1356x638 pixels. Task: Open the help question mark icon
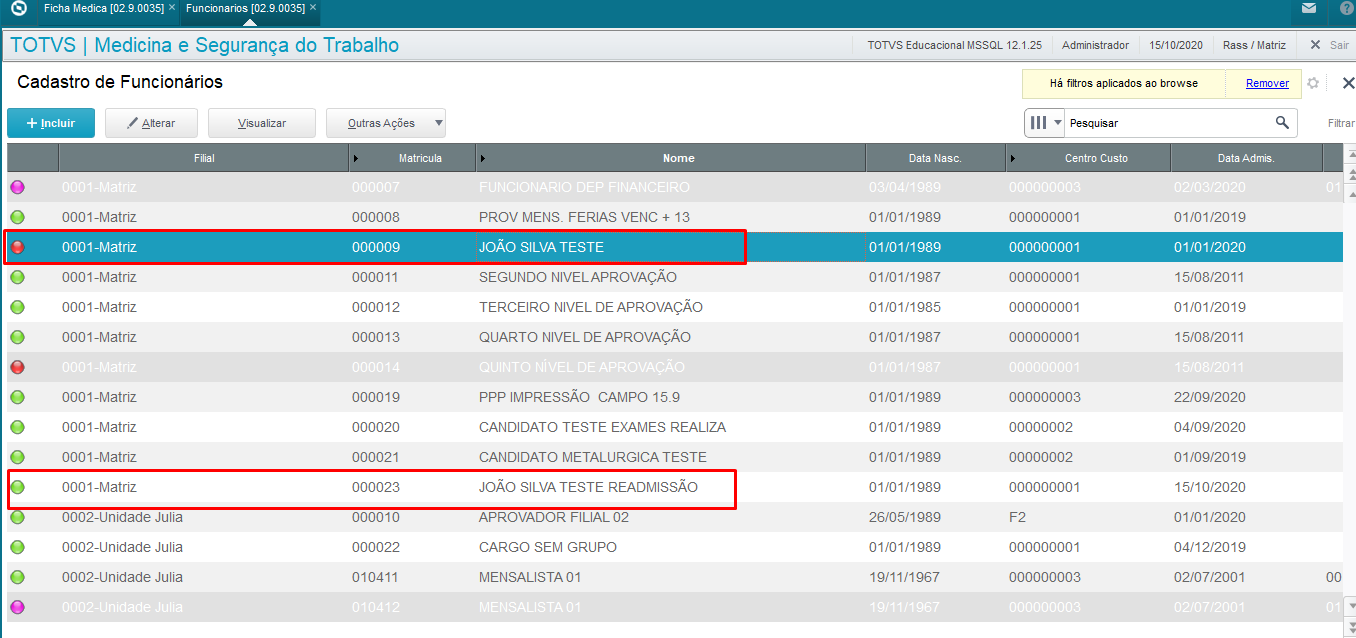pos(1347,9)
